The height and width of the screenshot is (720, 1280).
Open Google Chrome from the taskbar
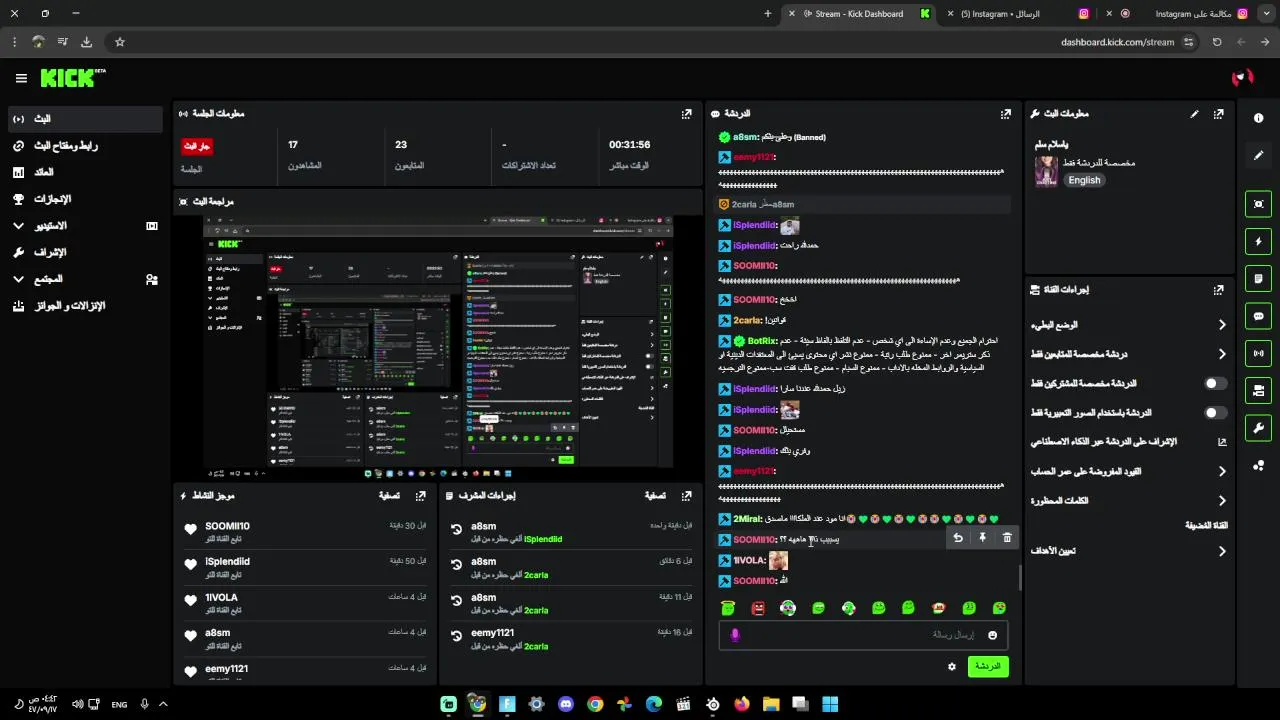point(595,704)
